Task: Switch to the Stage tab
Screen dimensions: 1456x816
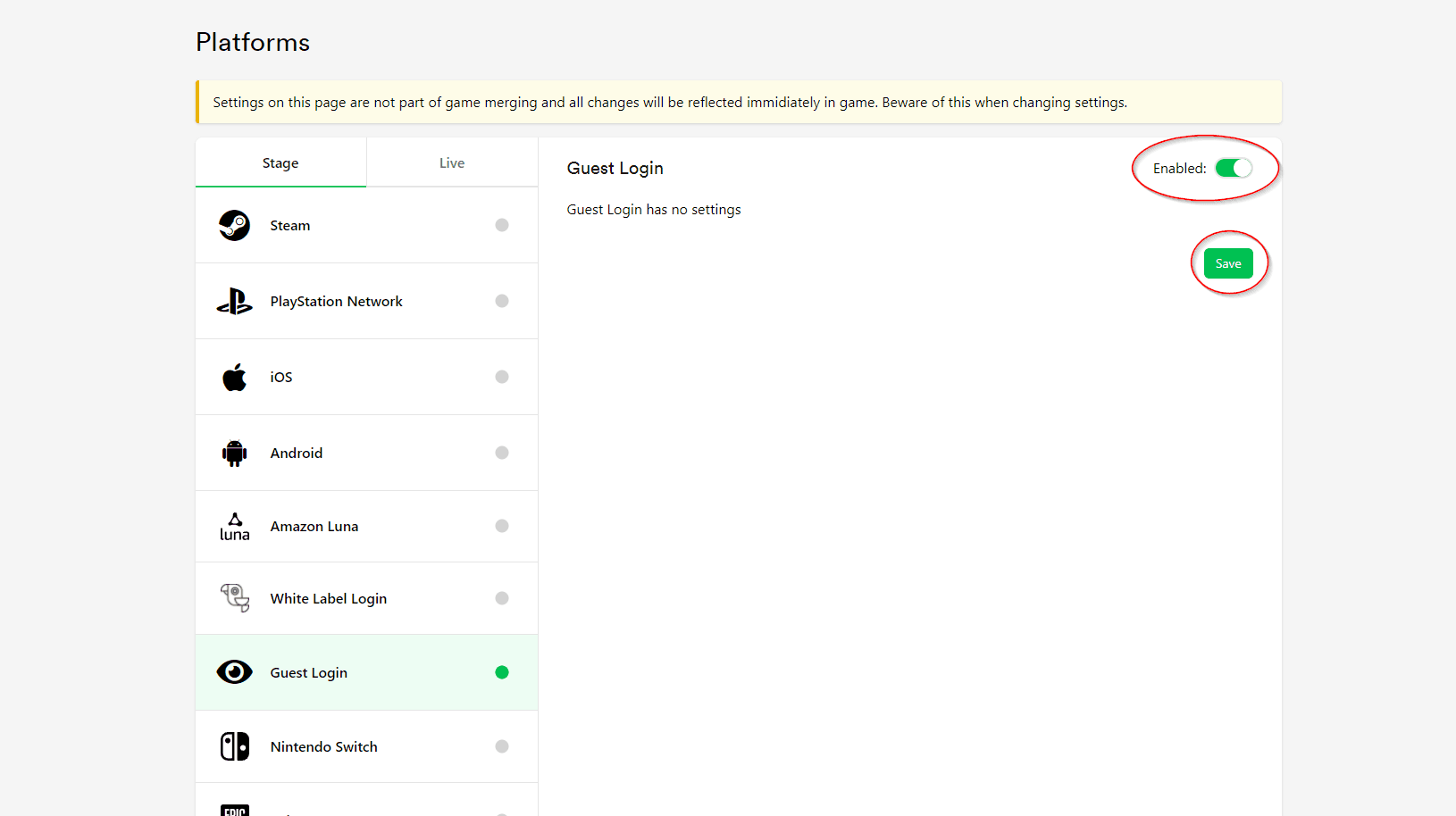Action: (280, 163)
